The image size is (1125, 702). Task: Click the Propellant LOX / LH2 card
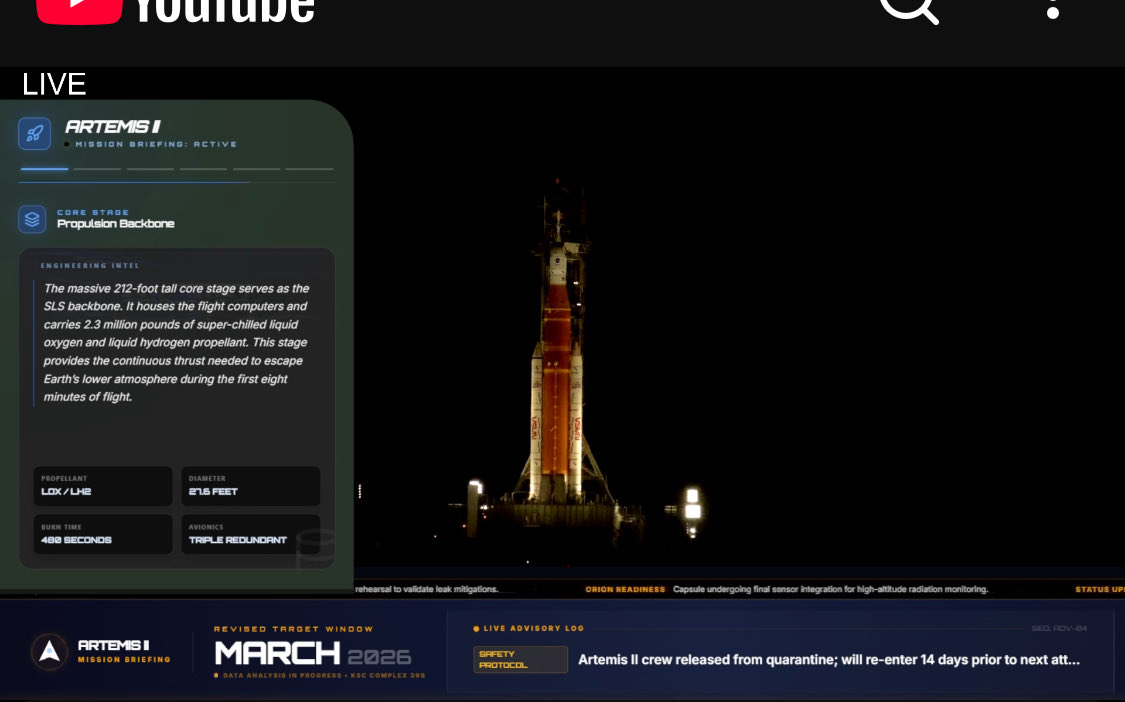pos(103,486)
